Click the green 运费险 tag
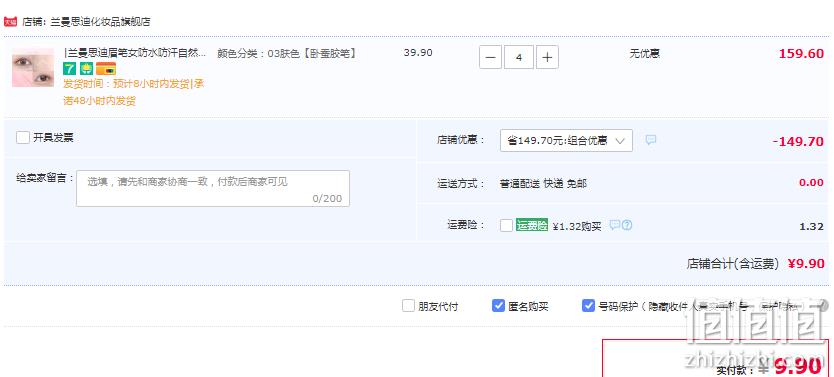Image resolution: width=834 pixels, height=377 pixels. [531, 225]
